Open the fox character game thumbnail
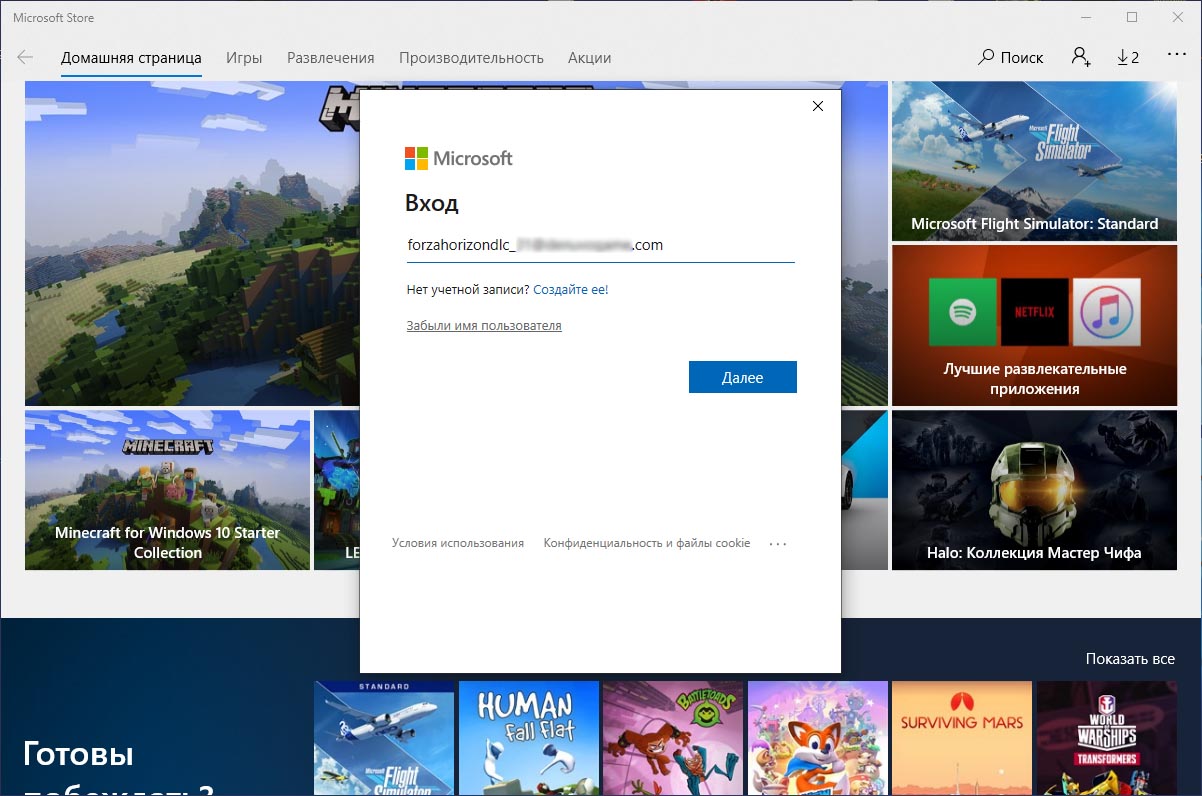 tap(818, 738)
